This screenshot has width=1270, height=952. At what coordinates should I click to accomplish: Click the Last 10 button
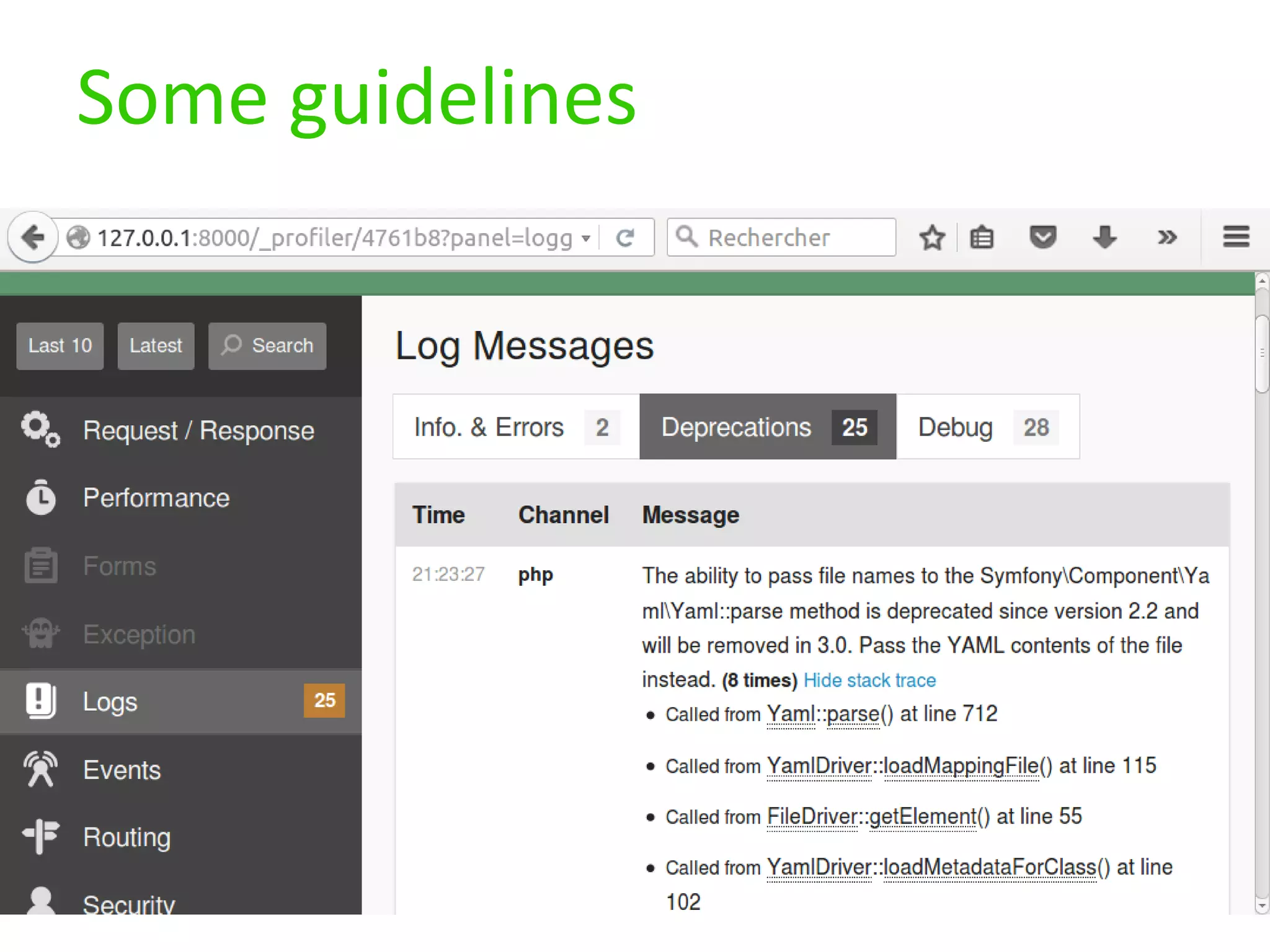point(60,346)
